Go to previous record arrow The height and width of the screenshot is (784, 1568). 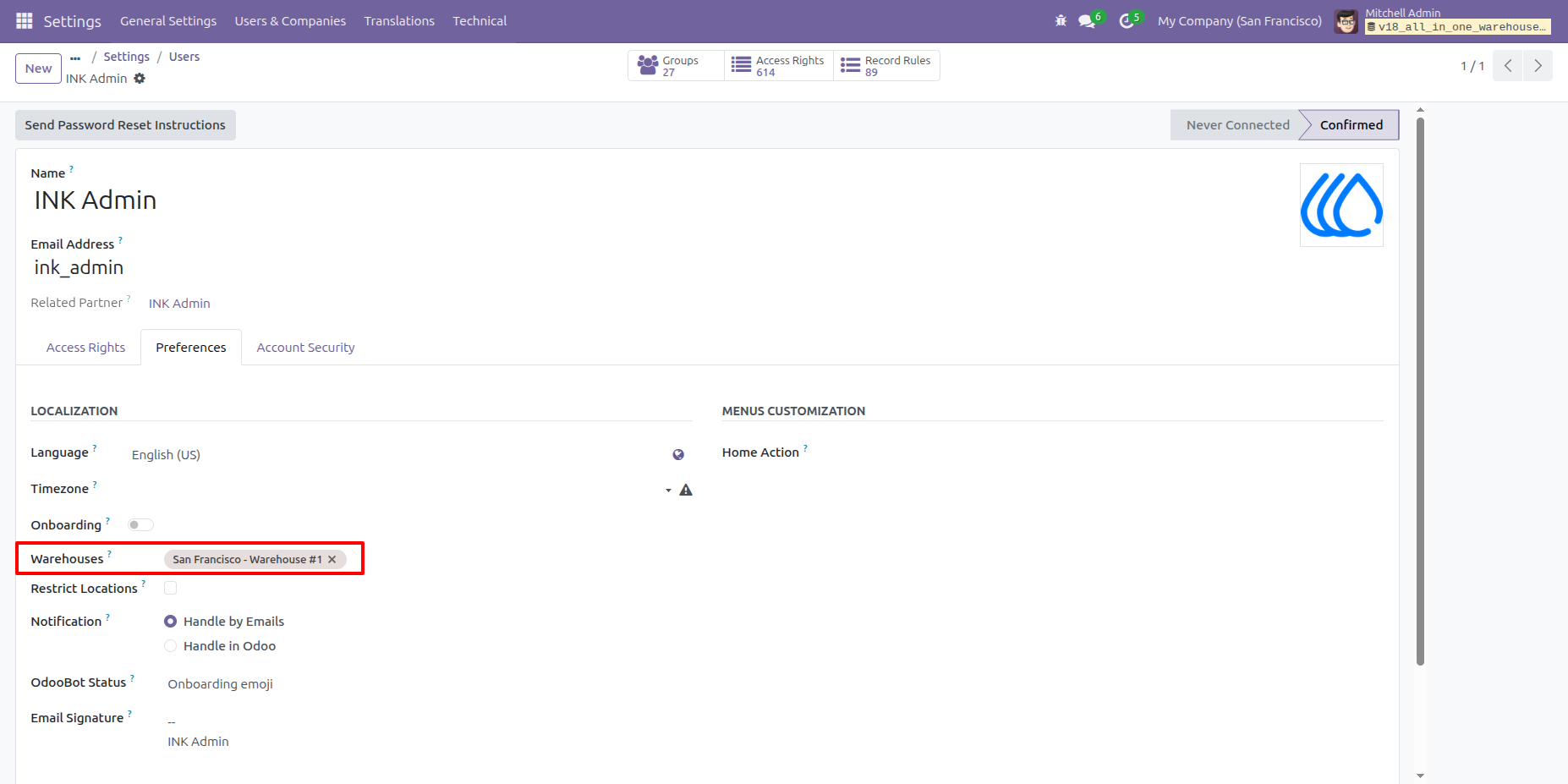(1508, 66)
